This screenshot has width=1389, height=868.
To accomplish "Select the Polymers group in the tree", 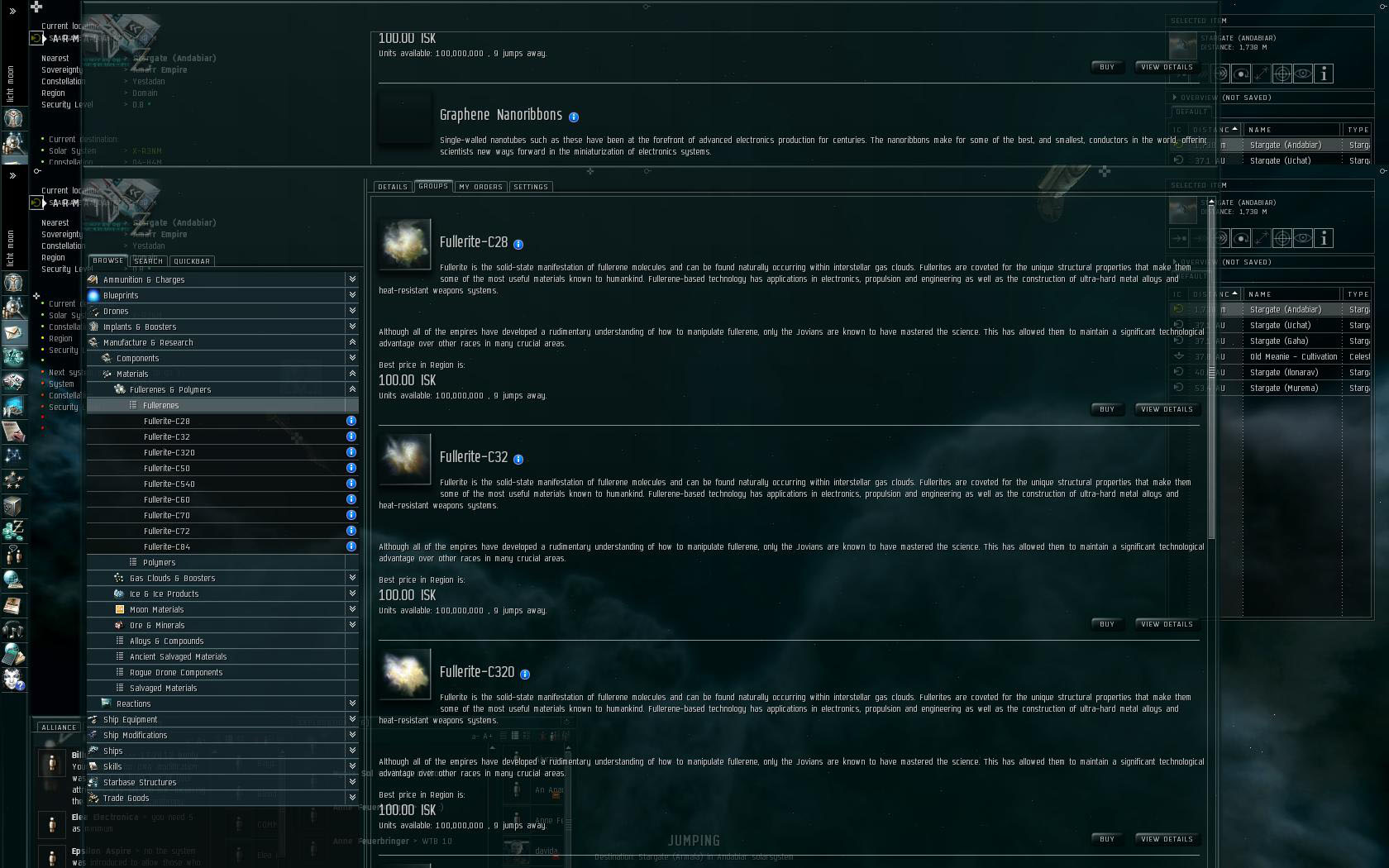I will tap(223, 562).
